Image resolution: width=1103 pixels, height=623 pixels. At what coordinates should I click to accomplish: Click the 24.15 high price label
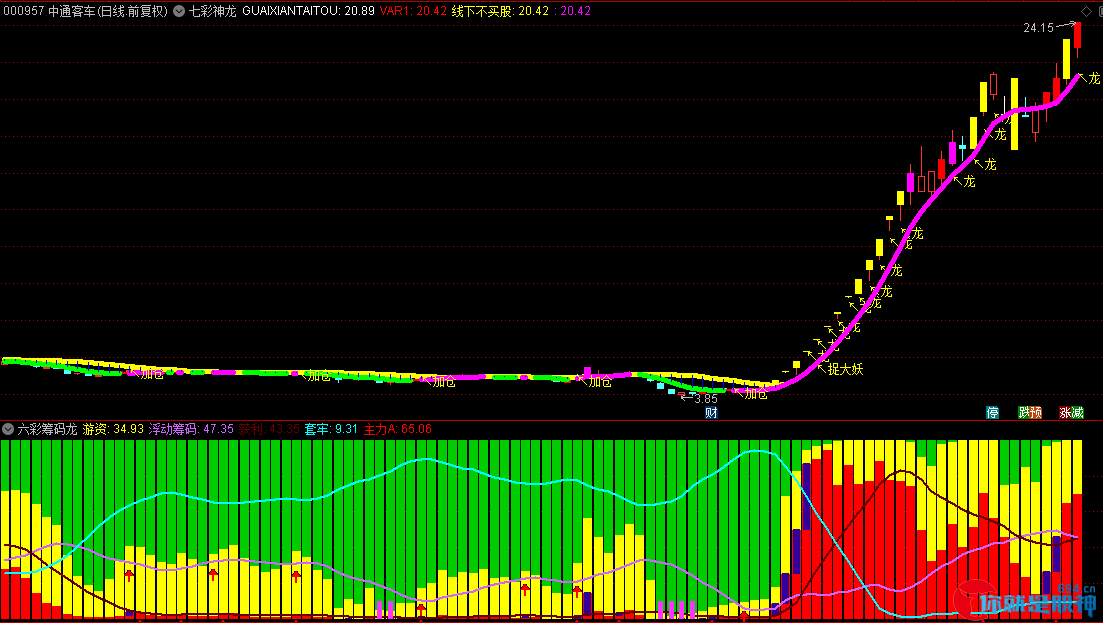point(1038,28)
